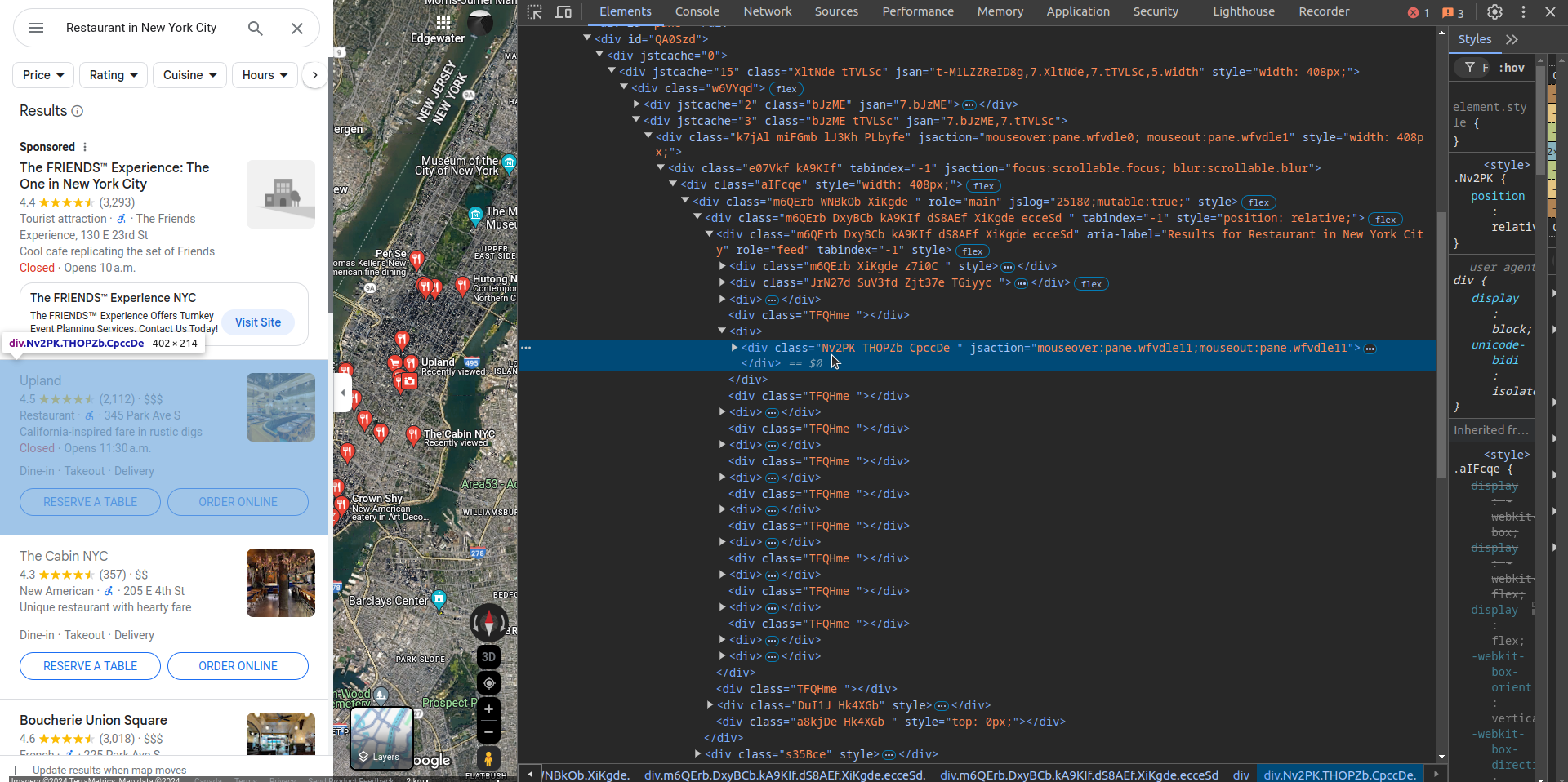This screenshot has height=782, width=1568.
Task: Click the ellipsis in the bJzME jstcache 2 row
Action: coord(969,105)
